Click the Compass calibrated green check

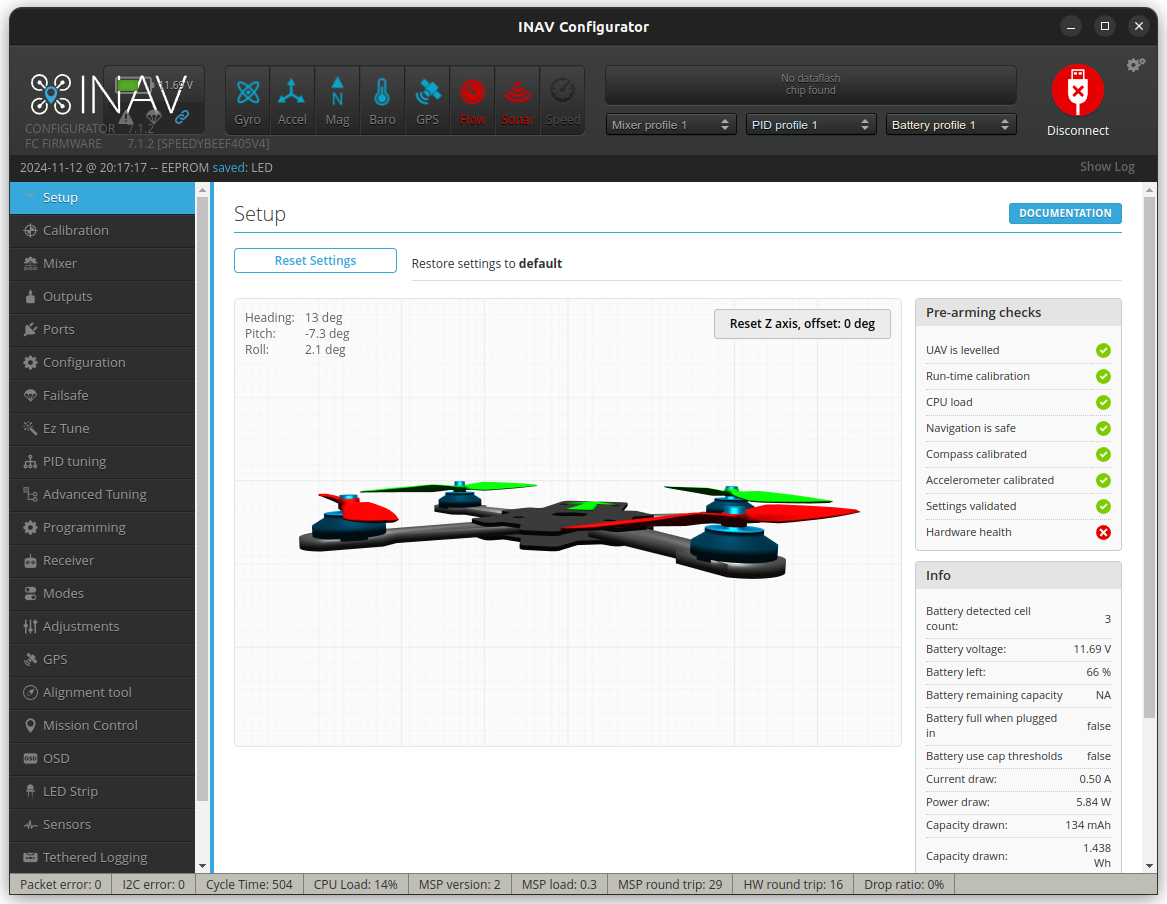[x=1103, y=455]
